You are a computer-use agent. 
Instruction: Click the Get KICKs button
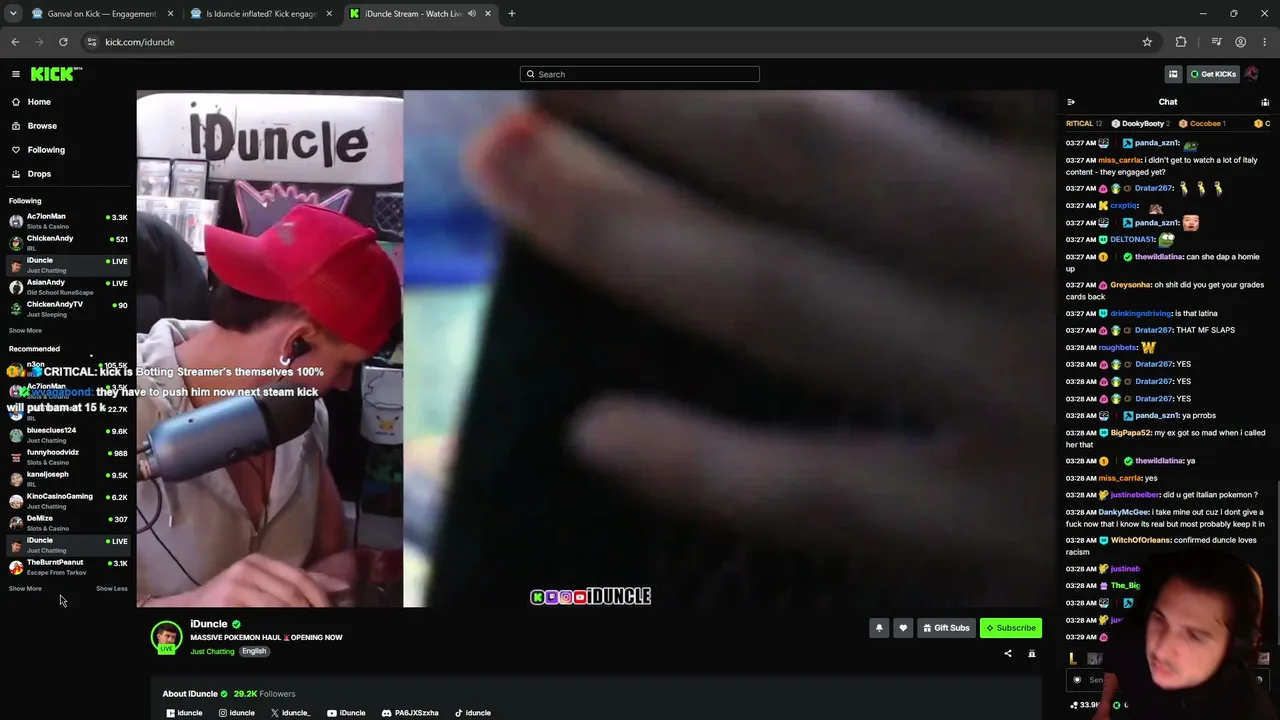(x=1213, y=74)
